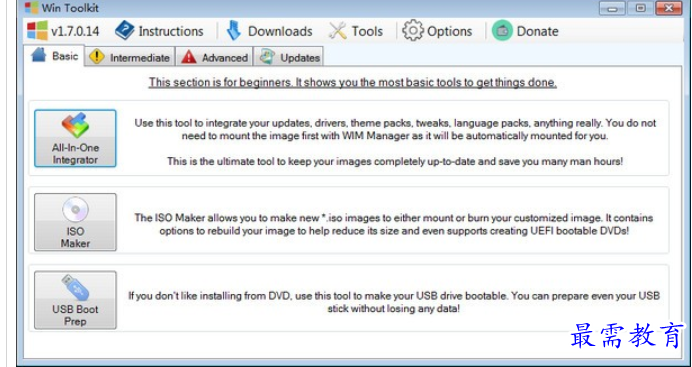Viewport: 692px width, 367px height.
Task: Open the Instructions menu label
Action: [171, 31]
